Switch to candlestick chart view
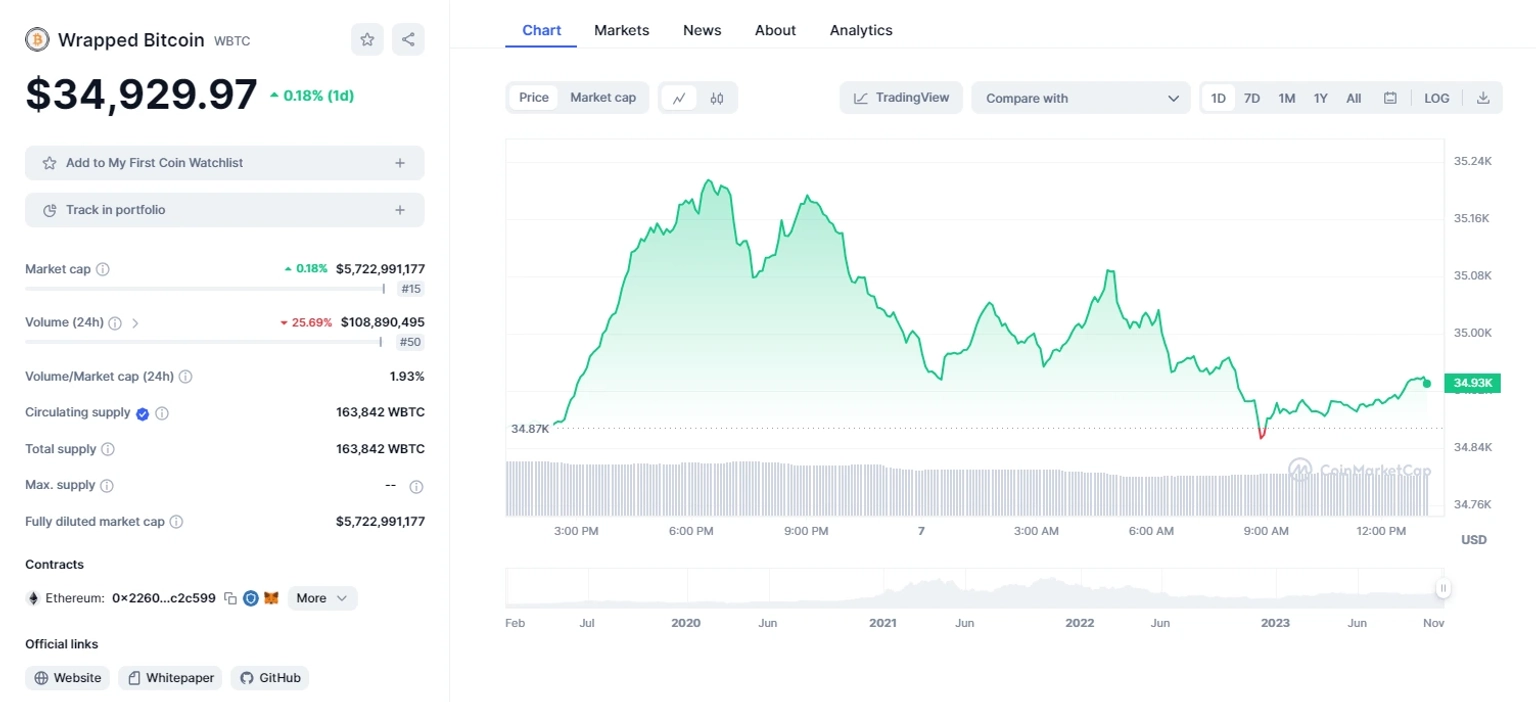Screen dimensions: 1536x702 [x=717, y=98]
